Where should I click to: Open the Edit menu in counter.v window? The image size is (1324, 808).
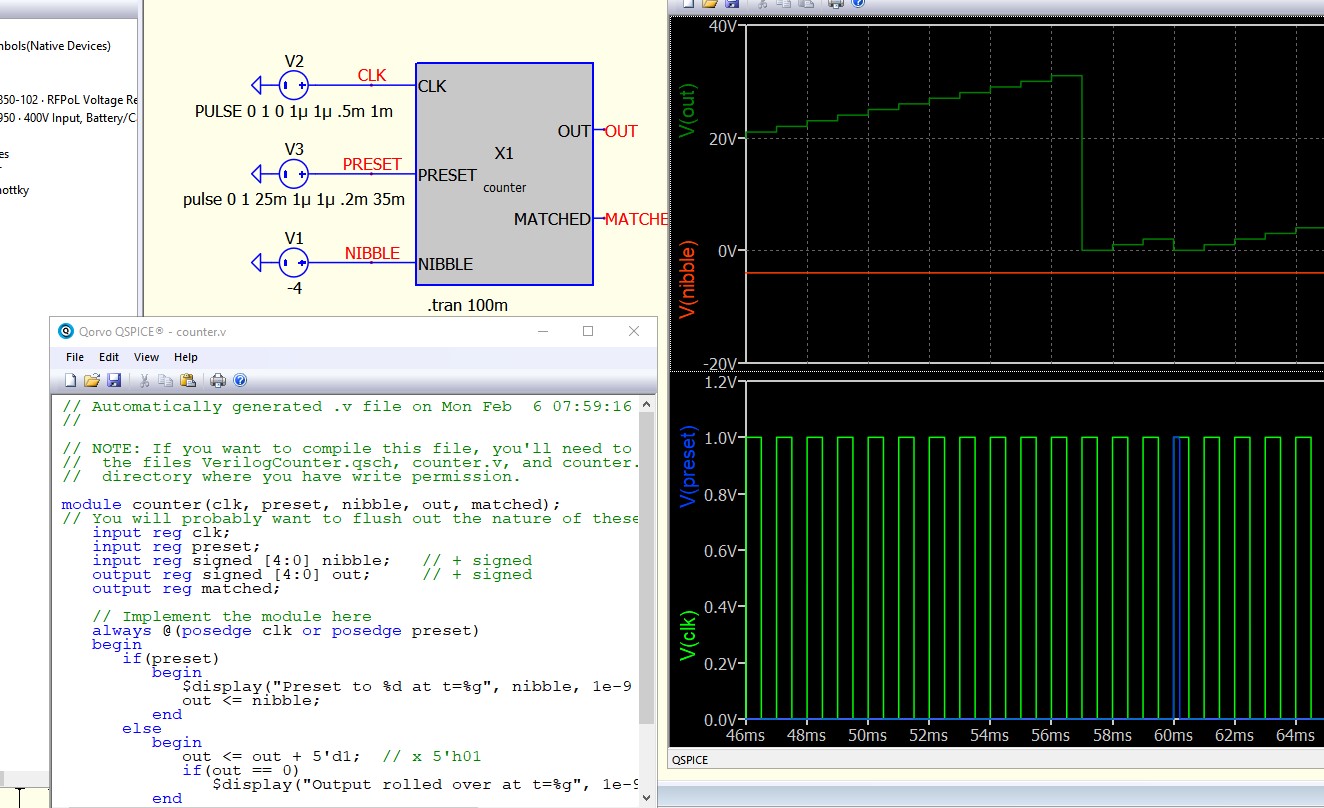[109, 357]
